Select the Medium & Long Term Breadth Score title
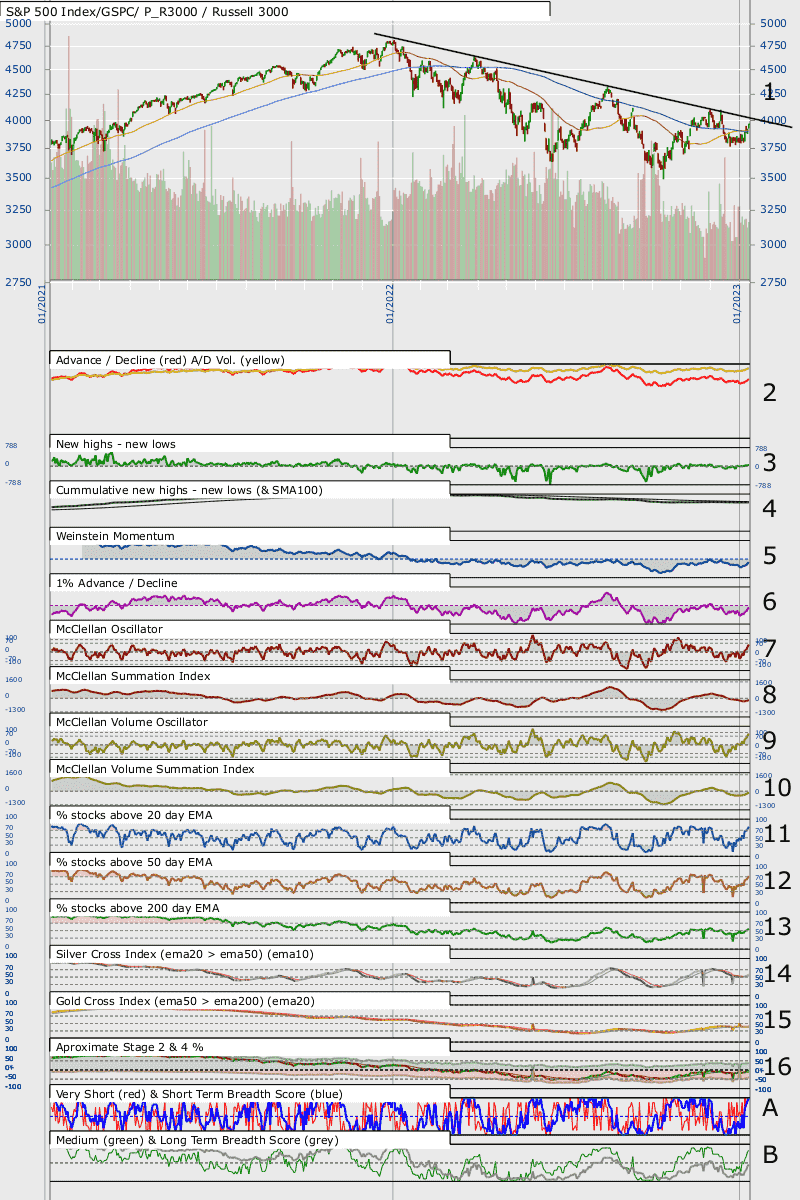The height and width of the screenshot is (1200, 800). [197, 1140]
